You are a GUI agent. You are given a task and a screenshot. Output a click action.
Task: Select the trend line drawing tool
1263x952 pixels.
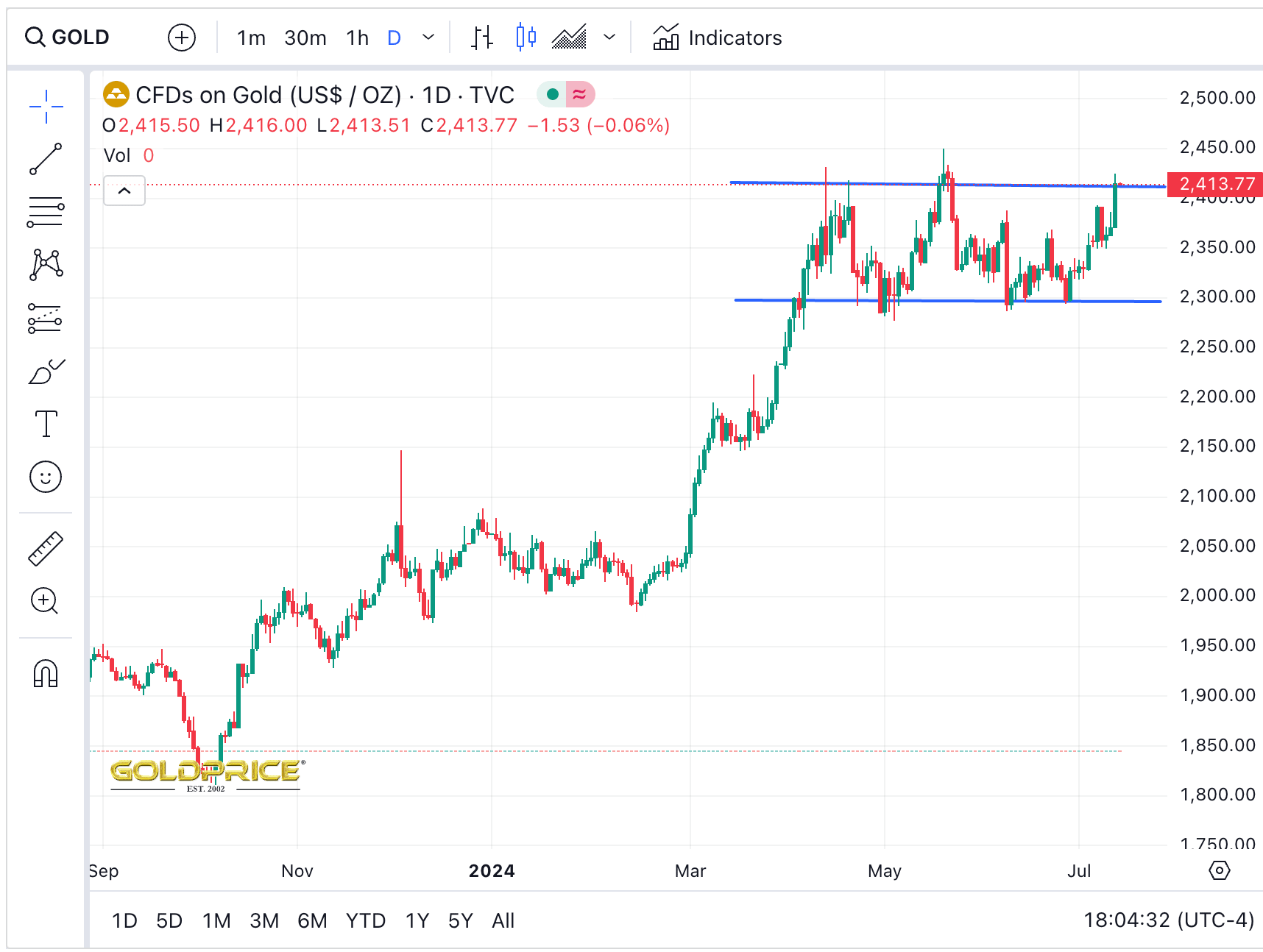[46, 160]
